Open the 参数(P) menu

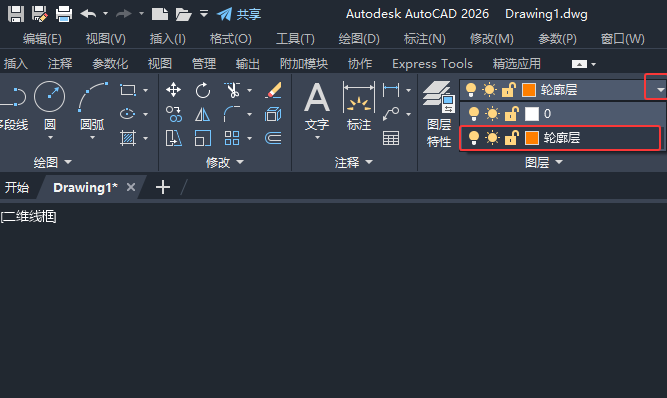pyautogui.click(x=557, y=39)
